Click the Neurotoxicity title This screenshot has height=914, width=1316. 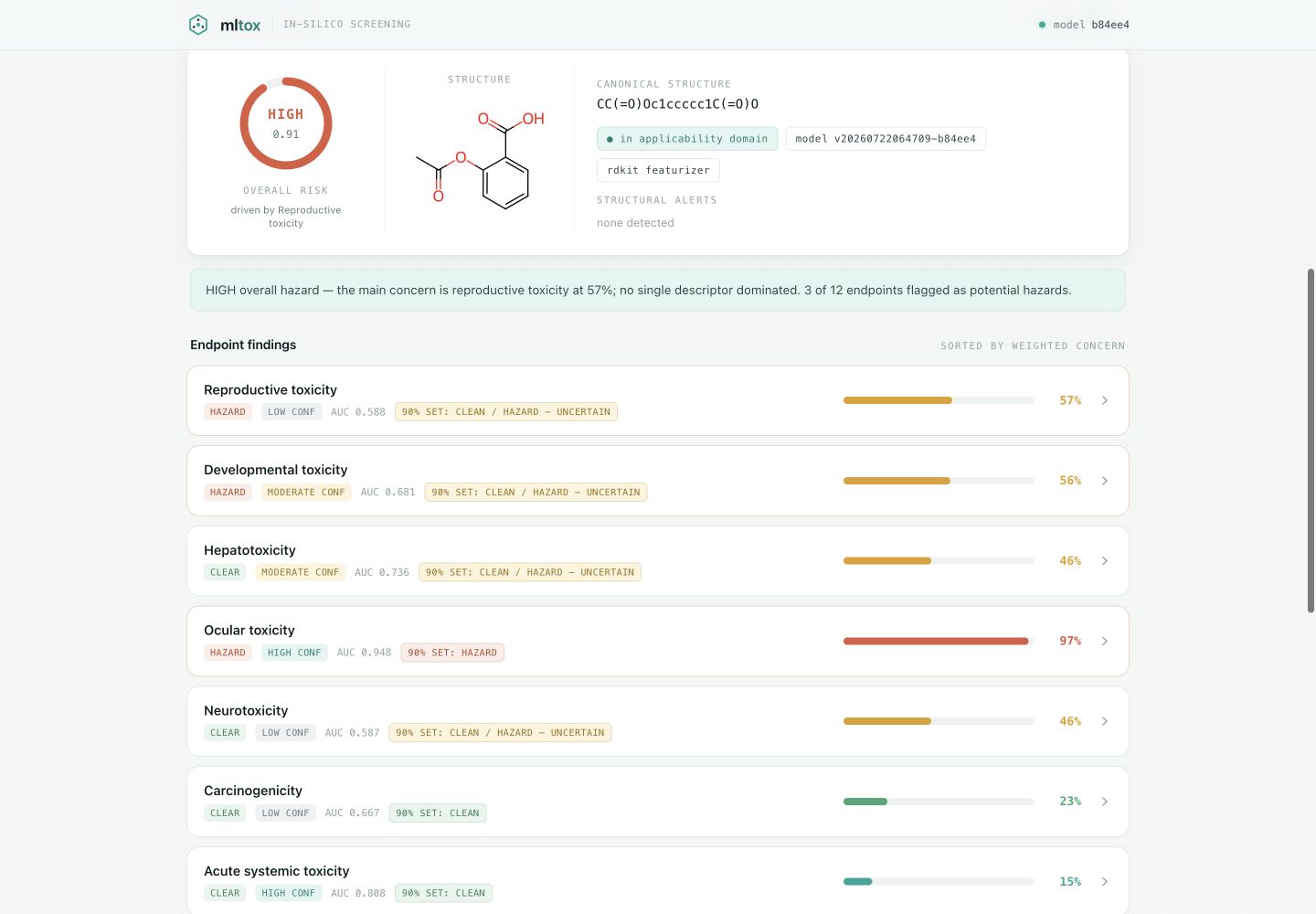[x=246, y=711]
